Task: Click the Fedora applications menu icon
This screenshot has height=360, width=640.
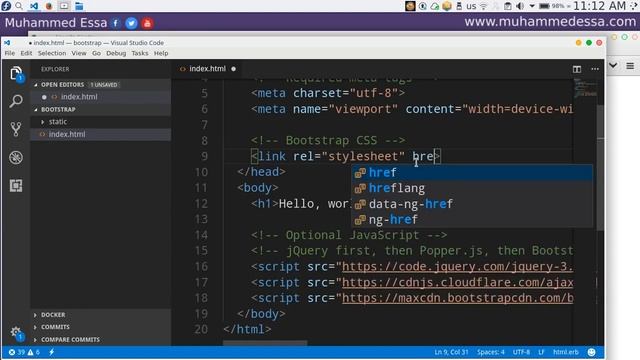Action: click(x=6, y=6)
